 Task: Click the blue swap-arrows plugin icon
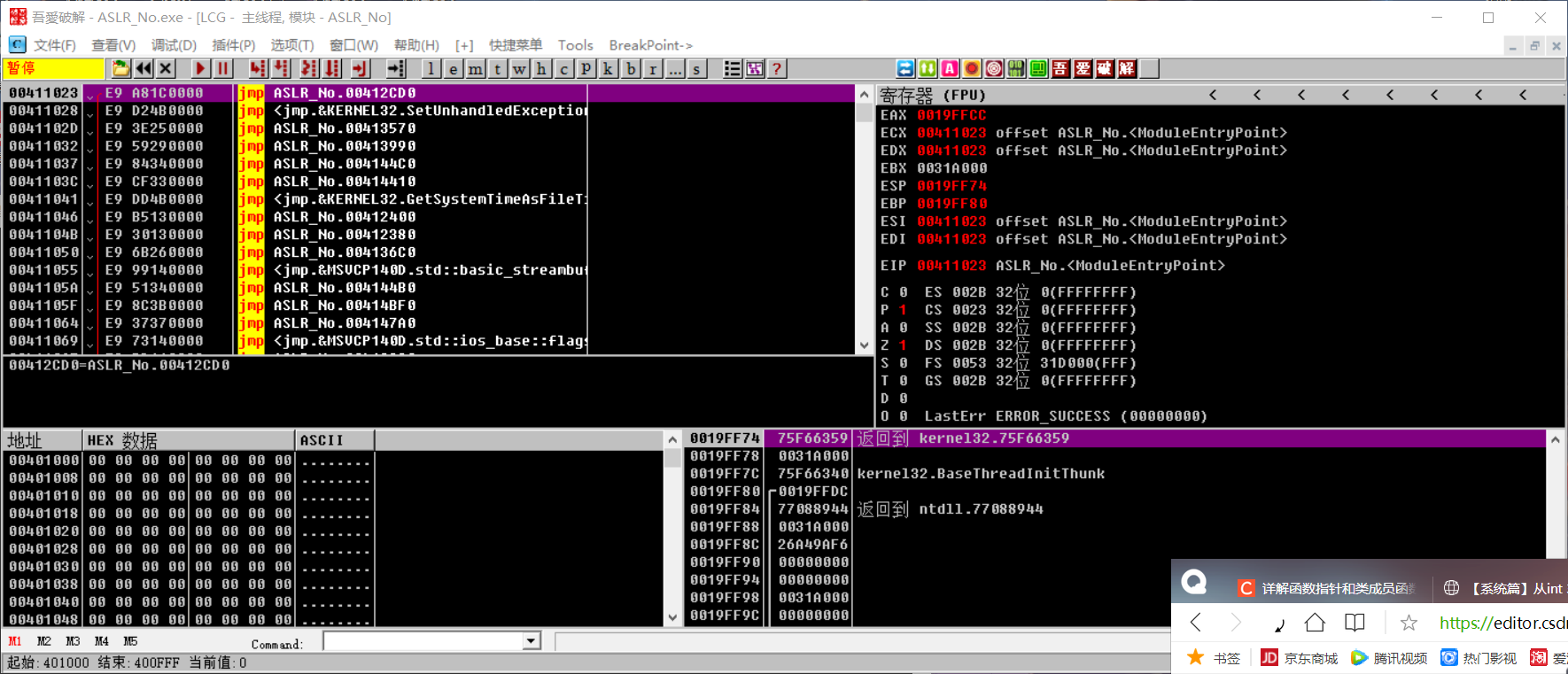point(905,68)
